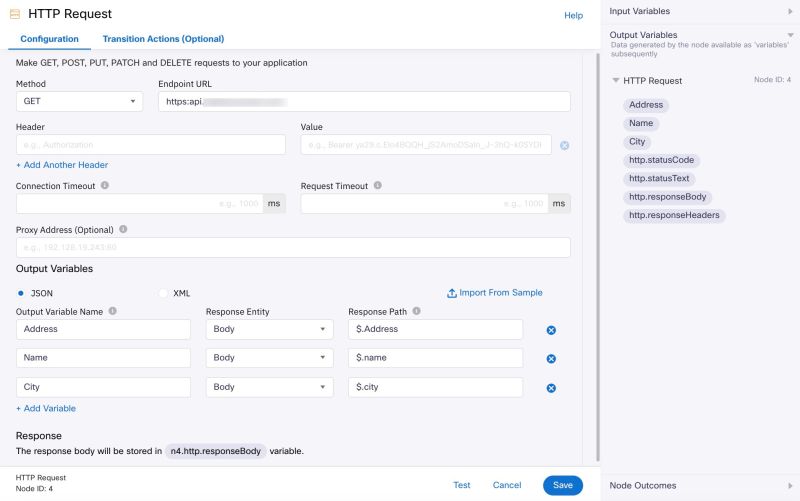Click the $.name response path field
Image resolution: width=800 pixels, height=501 pixels.
pyautogui.click(x=435, y=358)
